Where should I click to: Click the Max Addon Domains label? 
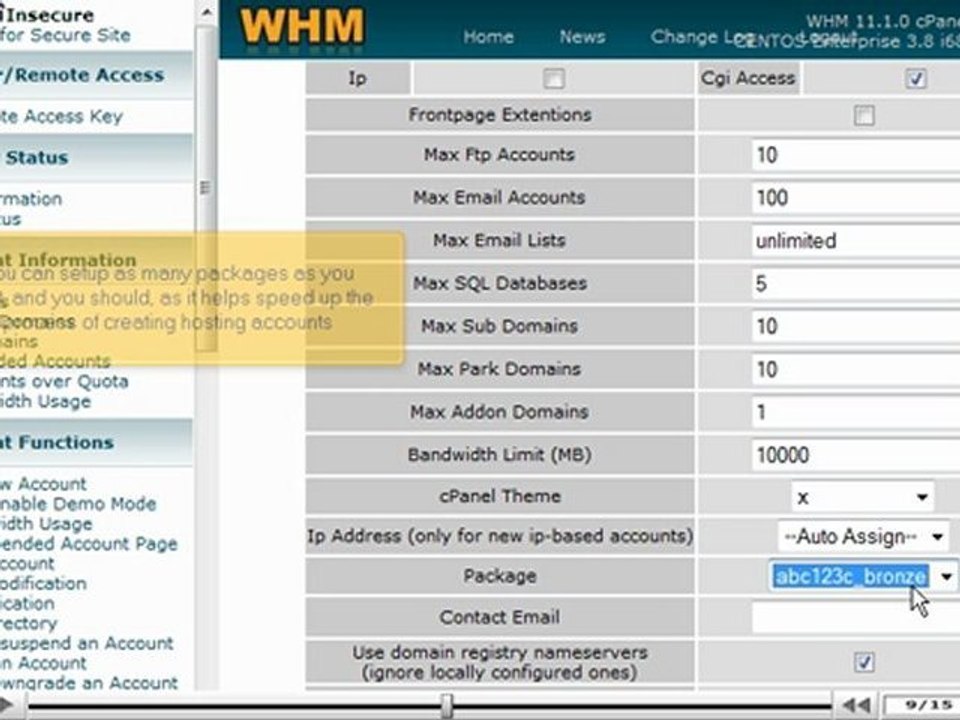(x=500, y=412)
